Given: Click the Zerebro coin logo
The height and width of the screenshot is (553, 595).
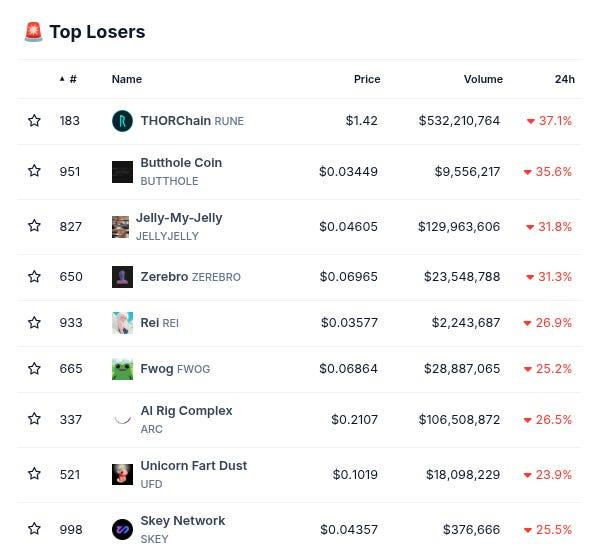Looking at the screenshot, I should [x=122, y=277].
